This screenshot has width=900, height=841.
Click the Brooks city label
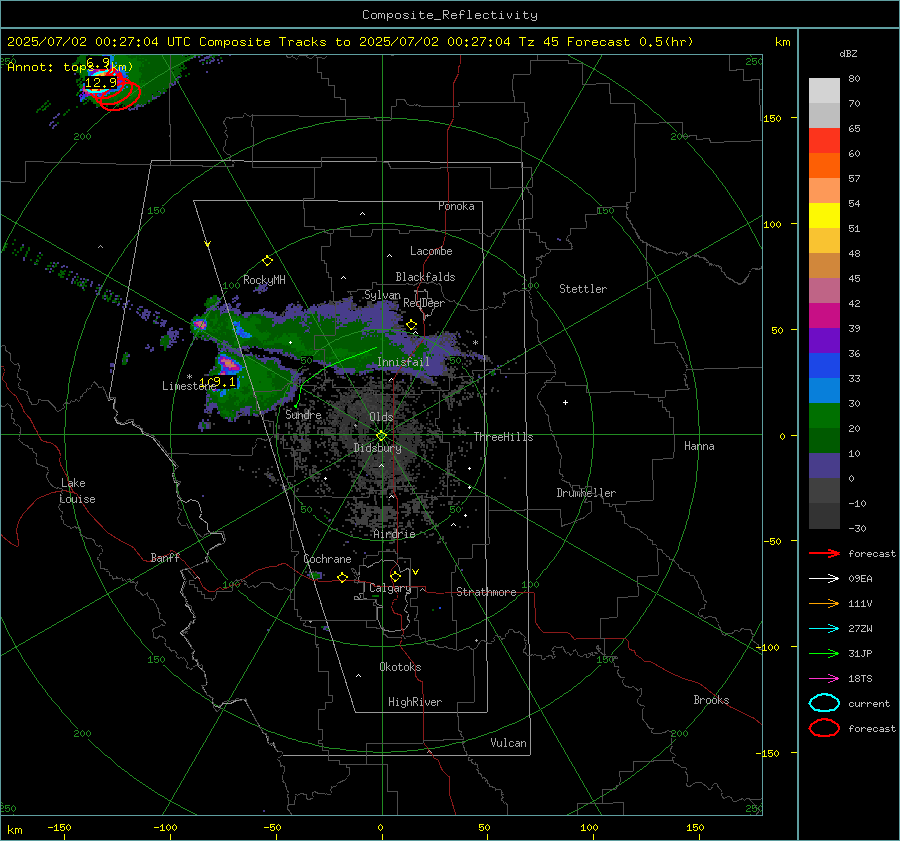(x=711, y=700)
